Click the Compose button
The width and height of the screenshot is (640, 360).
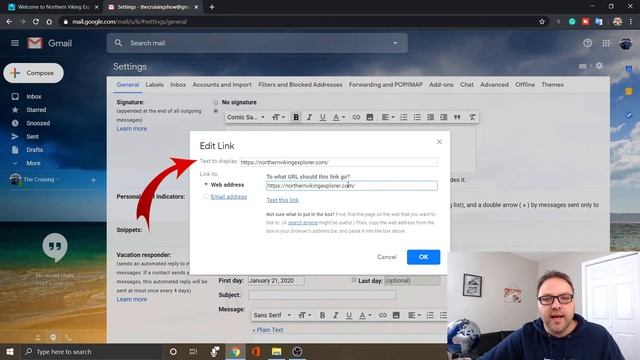tap(33, 73)
